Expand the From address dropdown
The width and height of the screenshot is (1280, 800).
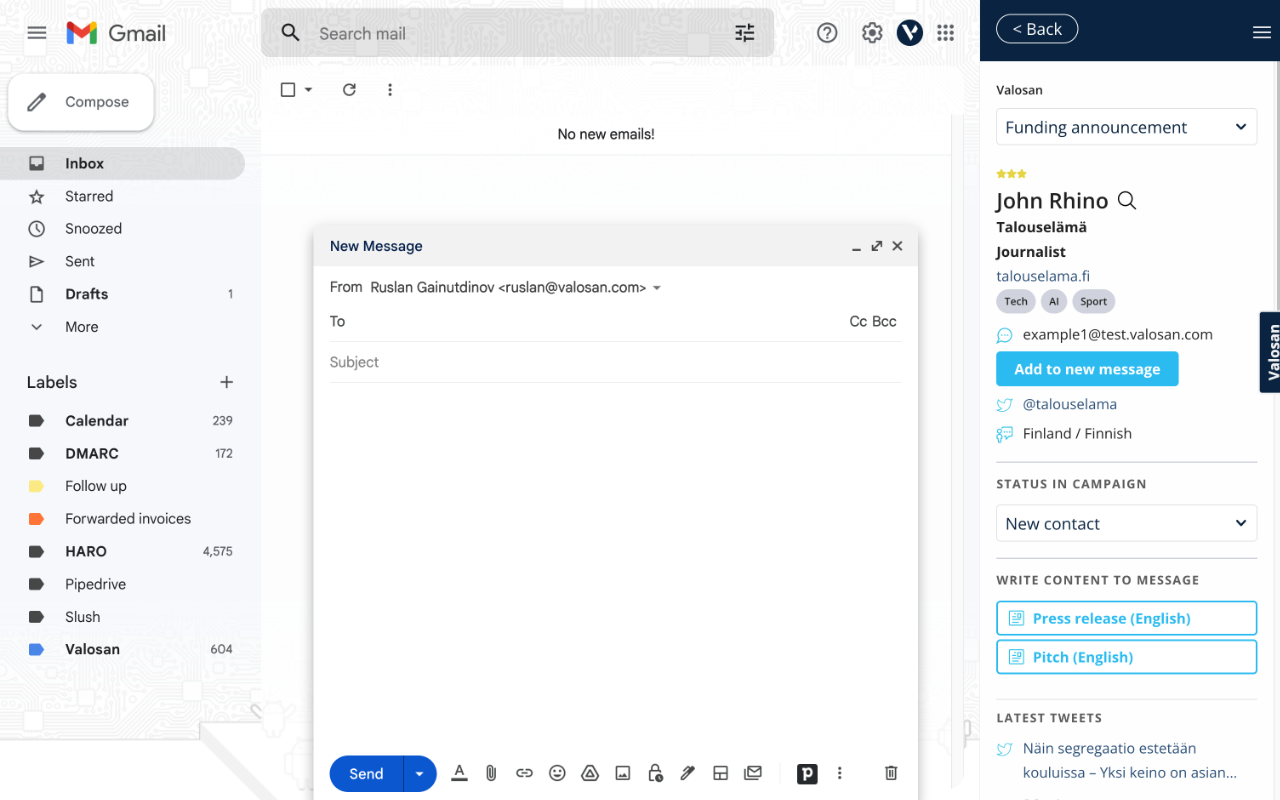(x=657, y=288)
